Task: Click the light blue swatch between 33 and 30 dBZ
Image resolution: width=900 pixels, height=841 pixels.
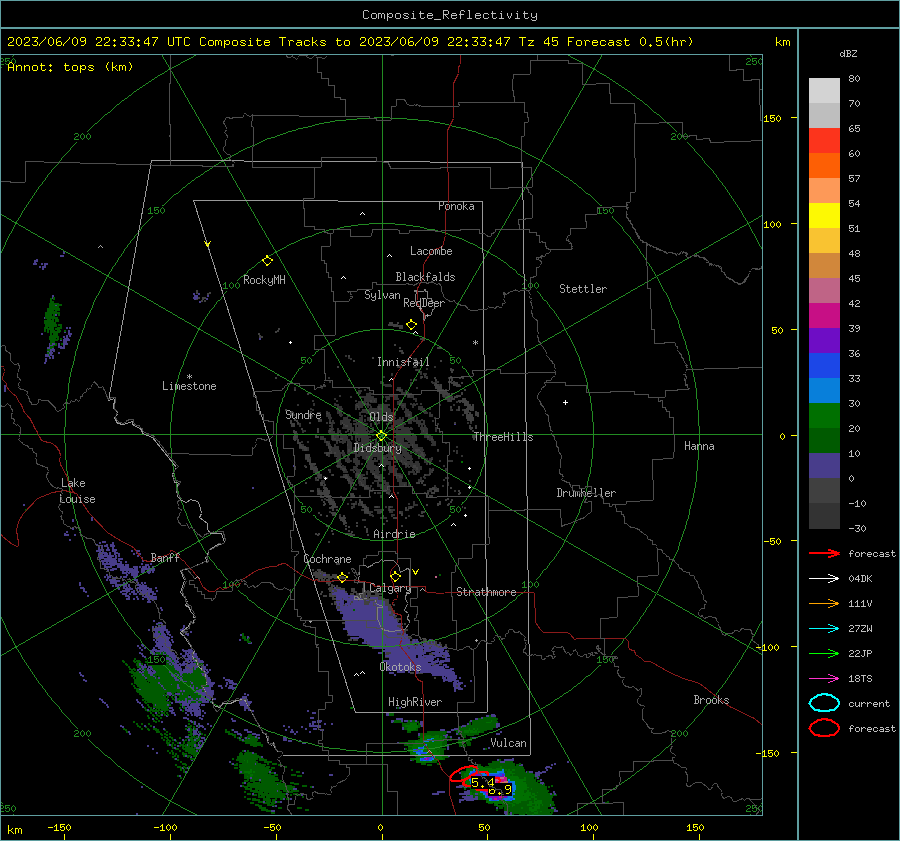Action: [824, 391]
